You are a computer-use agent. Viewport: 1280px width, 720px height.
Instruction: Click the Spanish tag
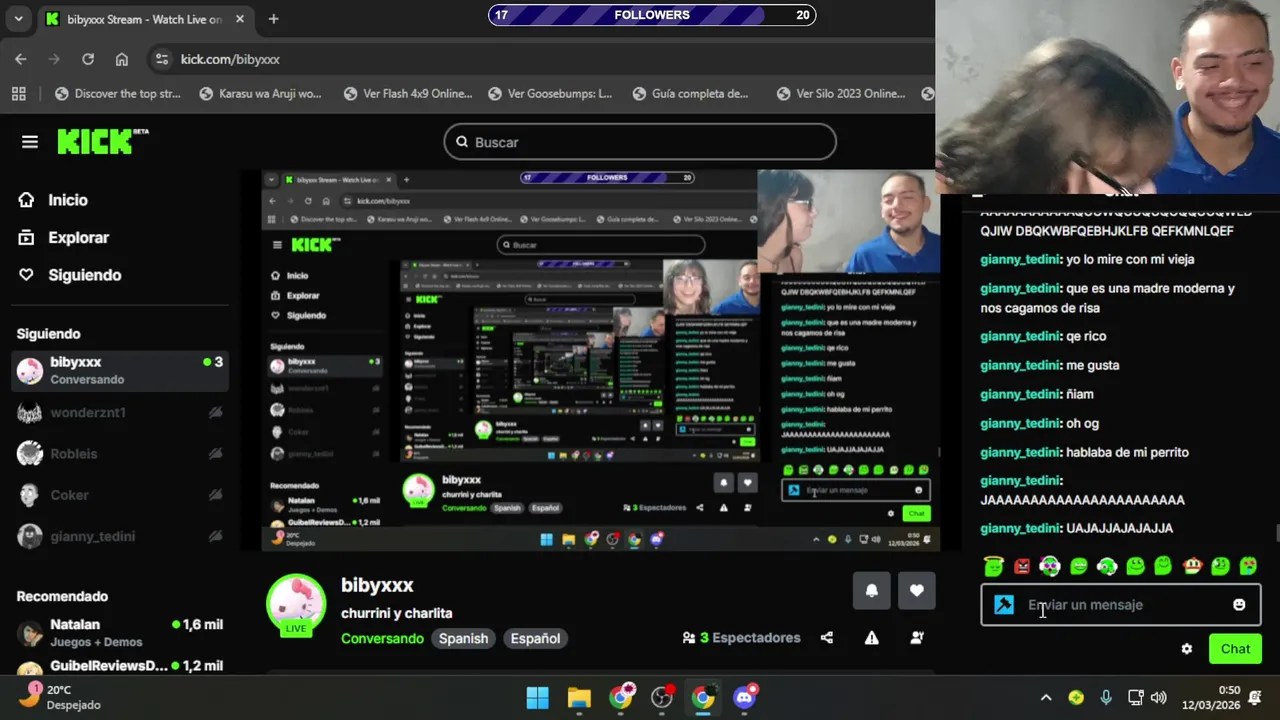pyautogui.click(x=463, y=638)
